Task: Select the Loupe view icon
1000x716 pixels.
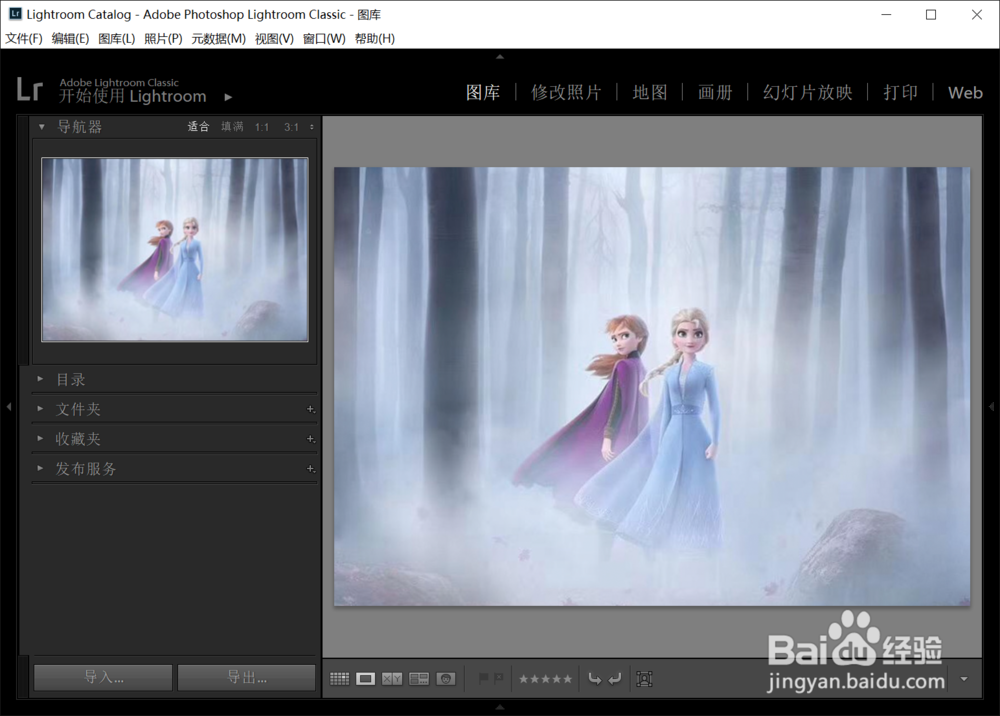Action: point(365,679)
